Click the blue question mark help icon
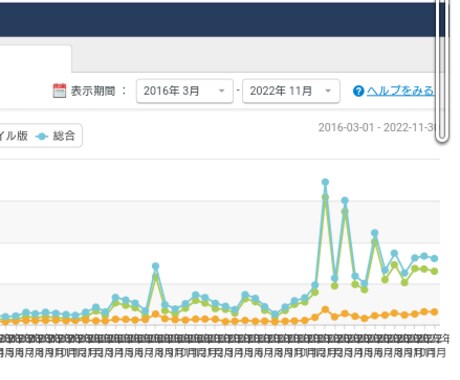460x380 pixels. (358, 91)
